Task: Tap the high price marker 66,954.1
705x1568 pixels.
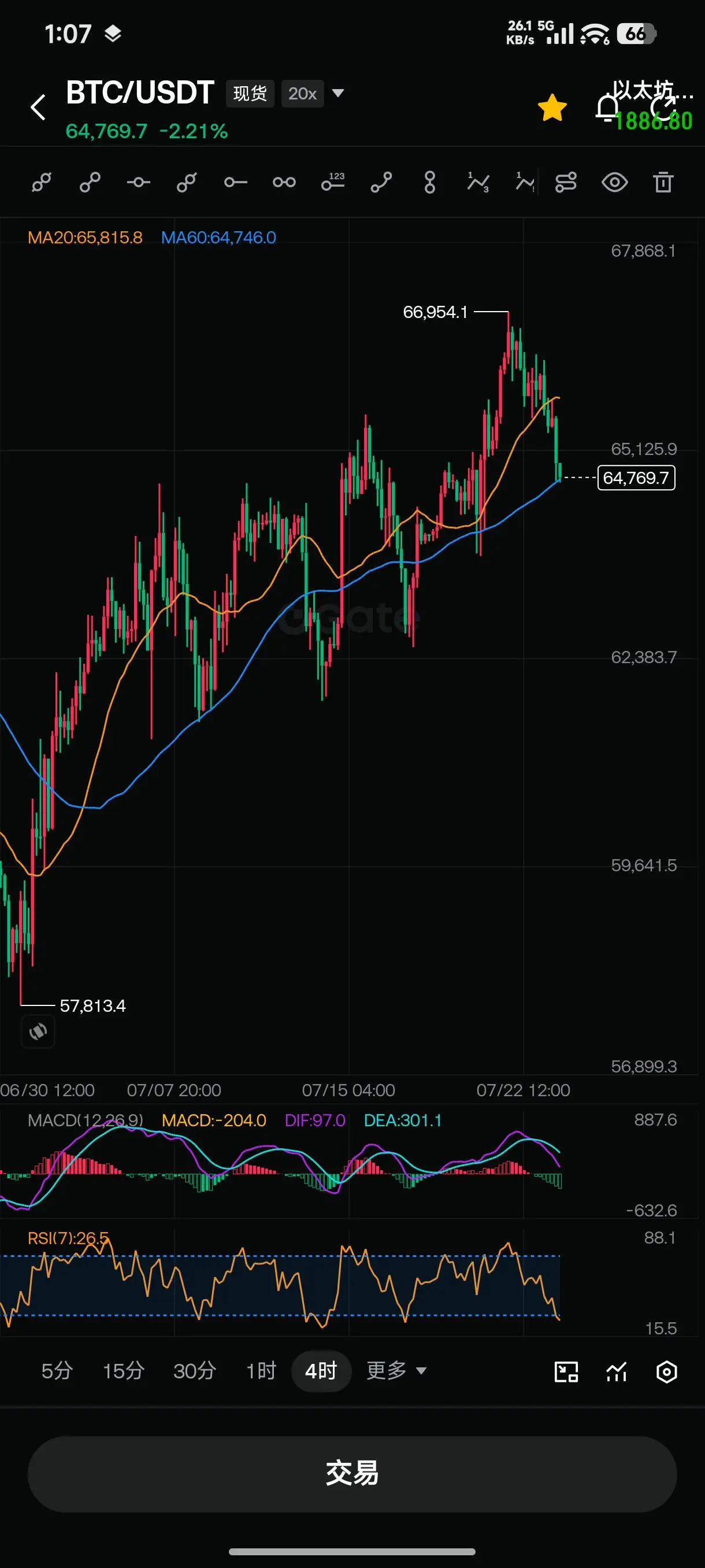Action: pos(436,312)
